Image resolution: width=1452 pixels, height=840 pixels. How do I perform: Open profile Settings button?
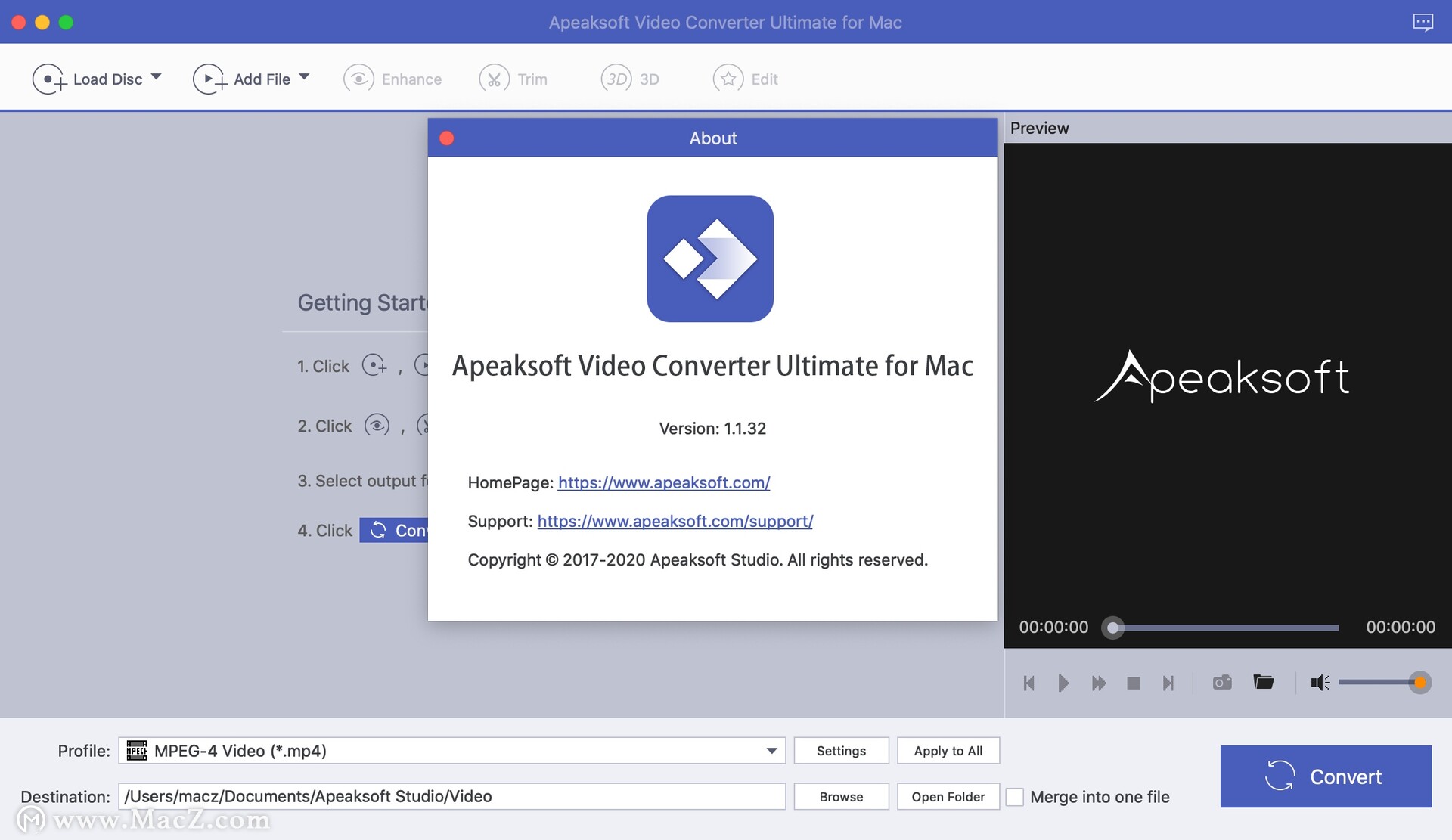tap(841, 751)
